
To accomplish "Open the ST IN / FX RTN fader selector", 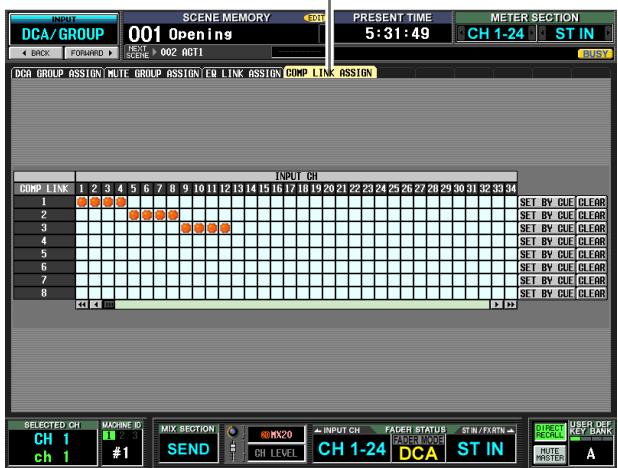I will pos(480,449).
